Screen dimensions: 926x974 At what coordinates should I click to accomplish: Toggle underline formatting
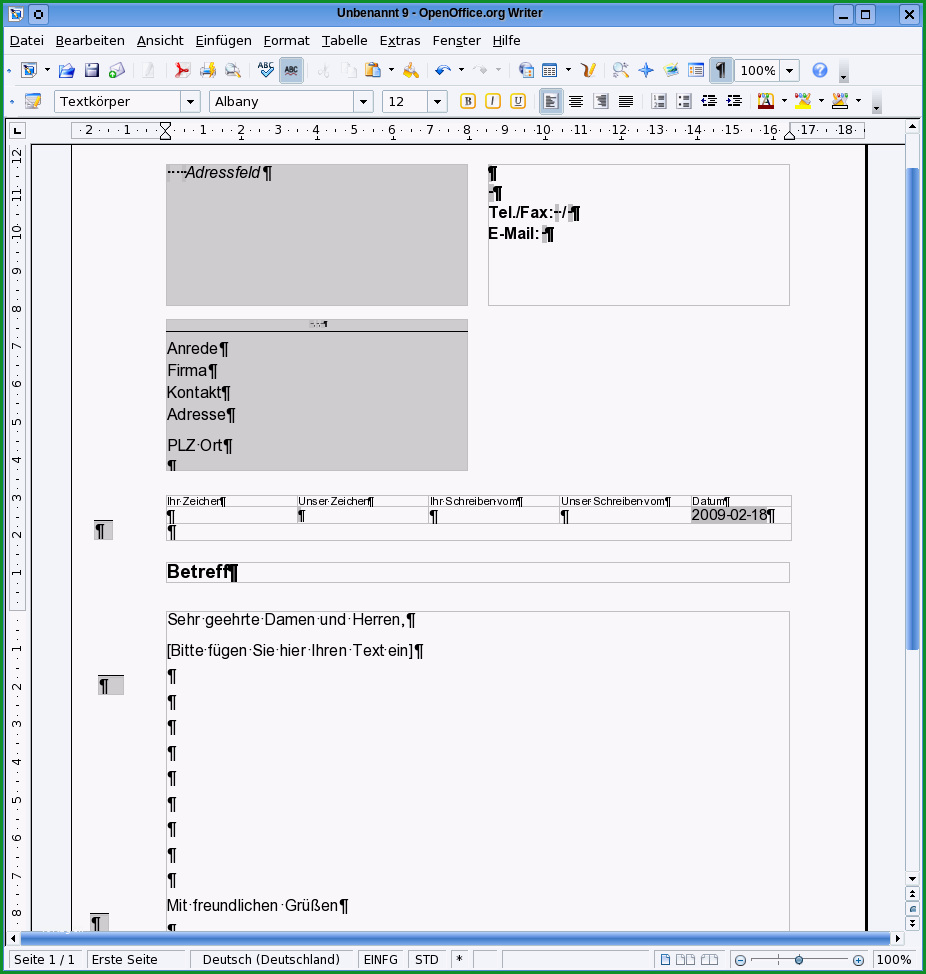(518, 101)
